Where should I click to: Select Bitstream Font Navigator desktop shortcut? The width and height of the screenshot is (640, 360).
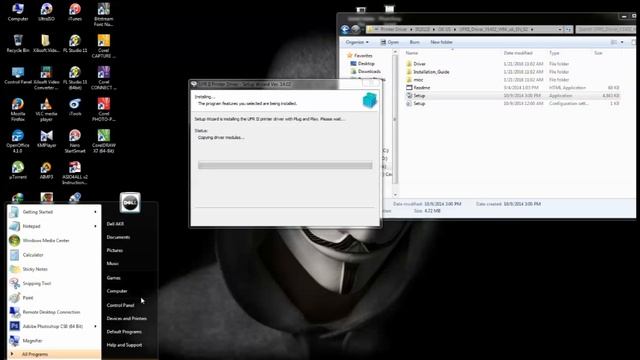point(104,15)
